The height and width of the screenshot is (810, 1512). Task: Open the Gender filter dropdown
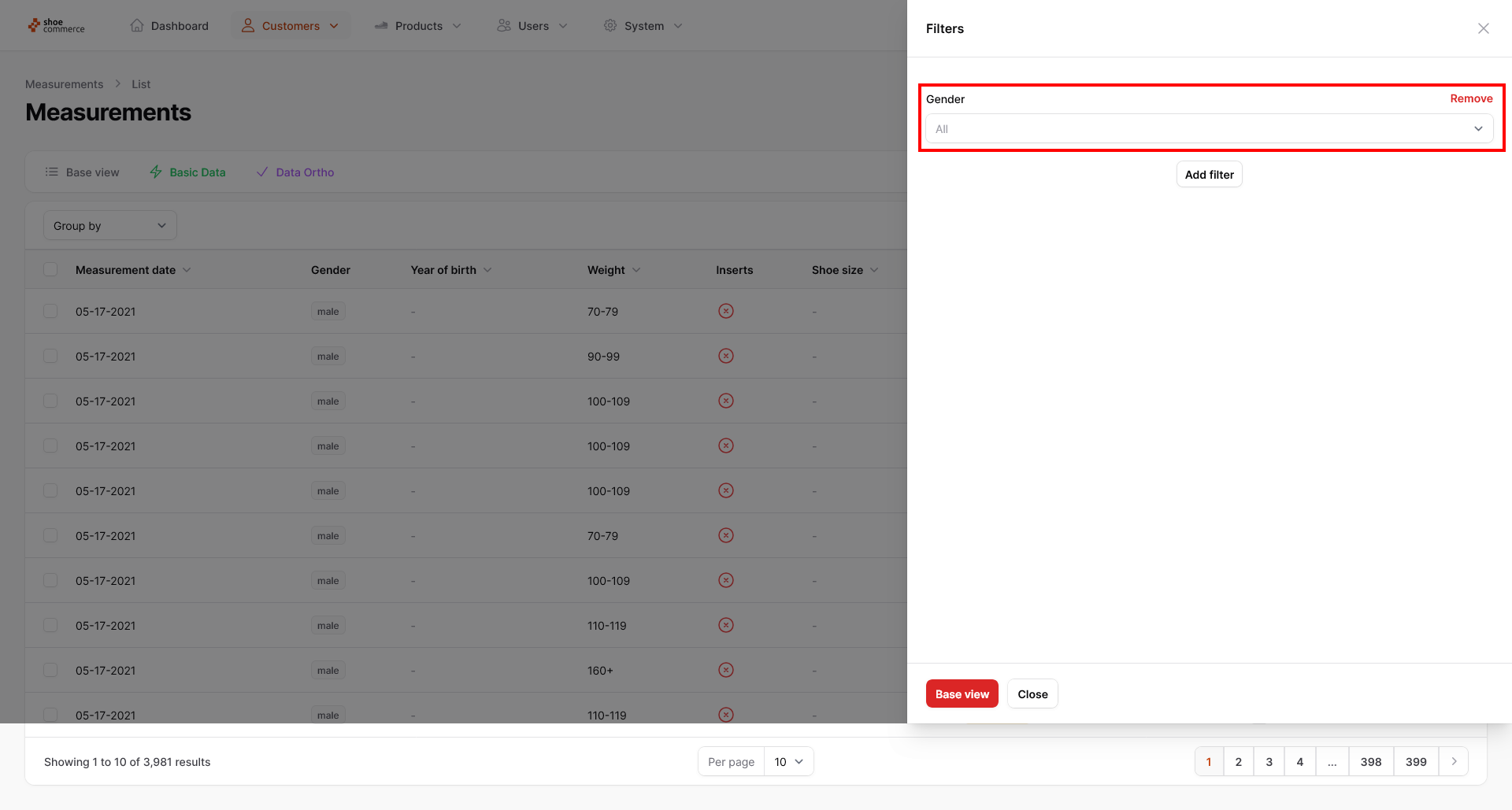click(x=1209, y=129)
